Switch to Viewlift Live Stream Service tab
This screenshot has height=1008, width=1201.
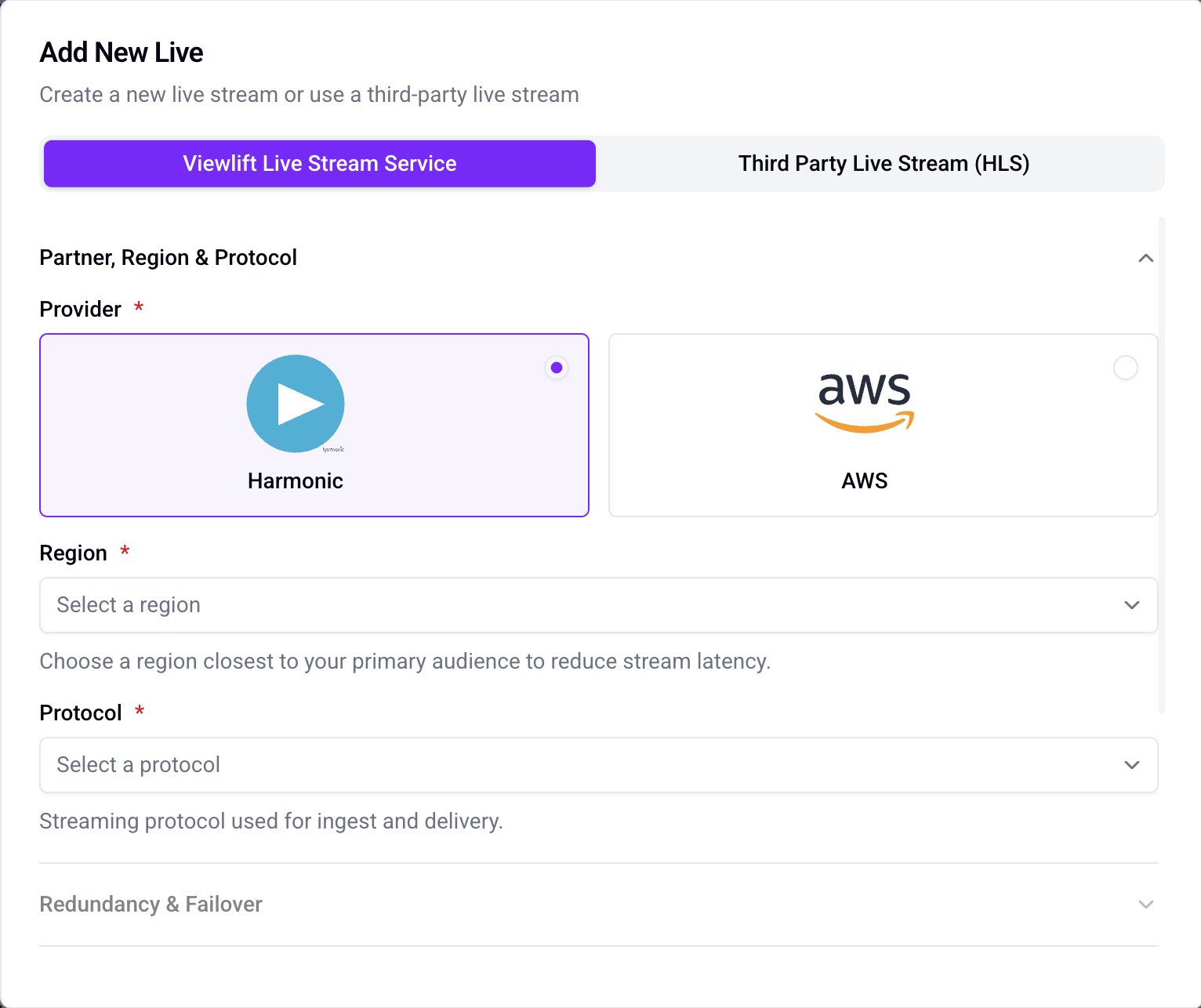320,164
